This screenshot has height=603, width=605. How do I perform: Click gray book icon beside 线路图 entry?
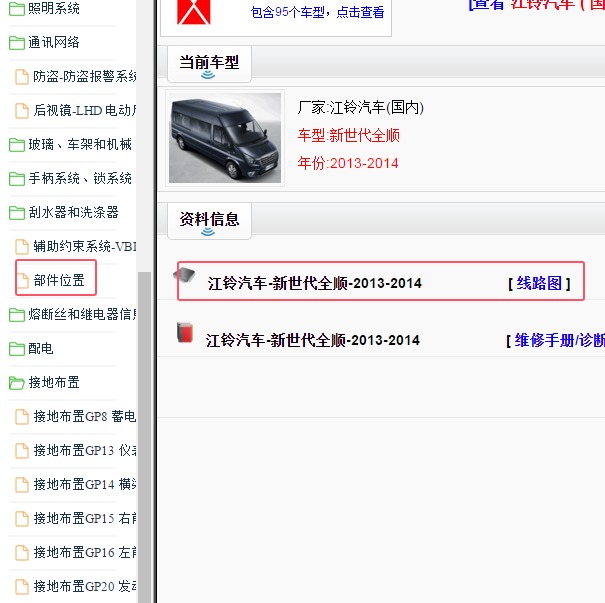point(184,275)
